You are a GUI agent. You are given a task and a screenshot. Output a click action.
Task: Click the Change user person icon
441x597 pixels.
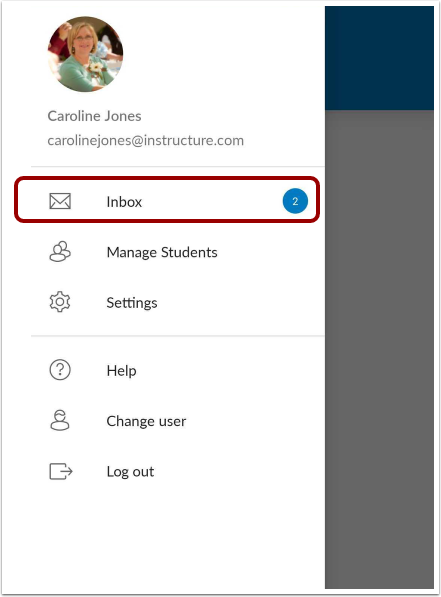click(x=60, y=420)
